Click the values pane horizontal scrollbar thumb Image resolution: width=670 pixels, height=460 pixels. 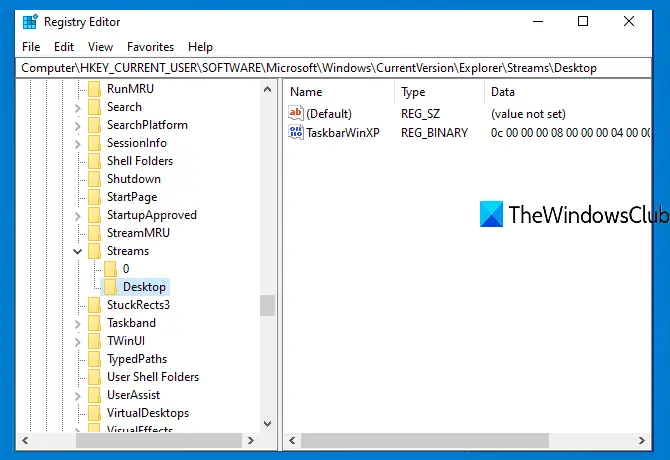pos(425,440)
